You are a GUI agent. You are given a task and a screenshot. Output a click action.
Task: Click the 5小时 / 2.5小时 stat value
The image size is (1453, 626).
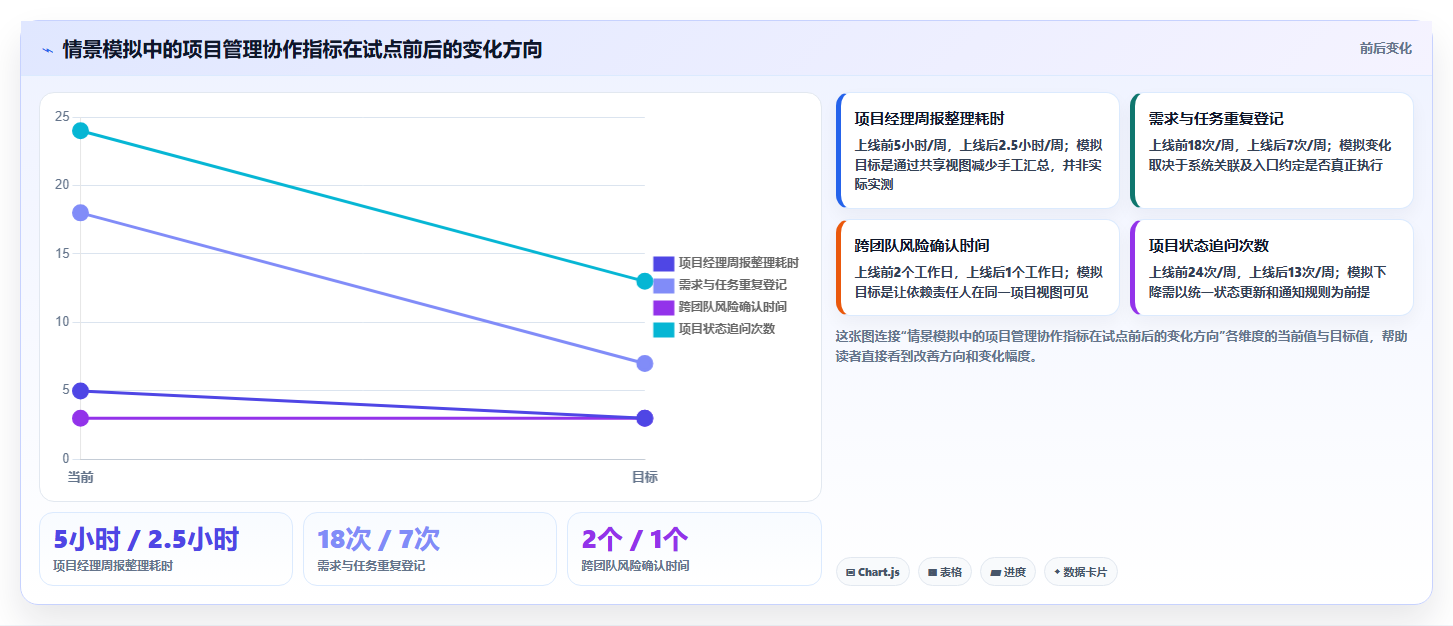pos(146,540)
